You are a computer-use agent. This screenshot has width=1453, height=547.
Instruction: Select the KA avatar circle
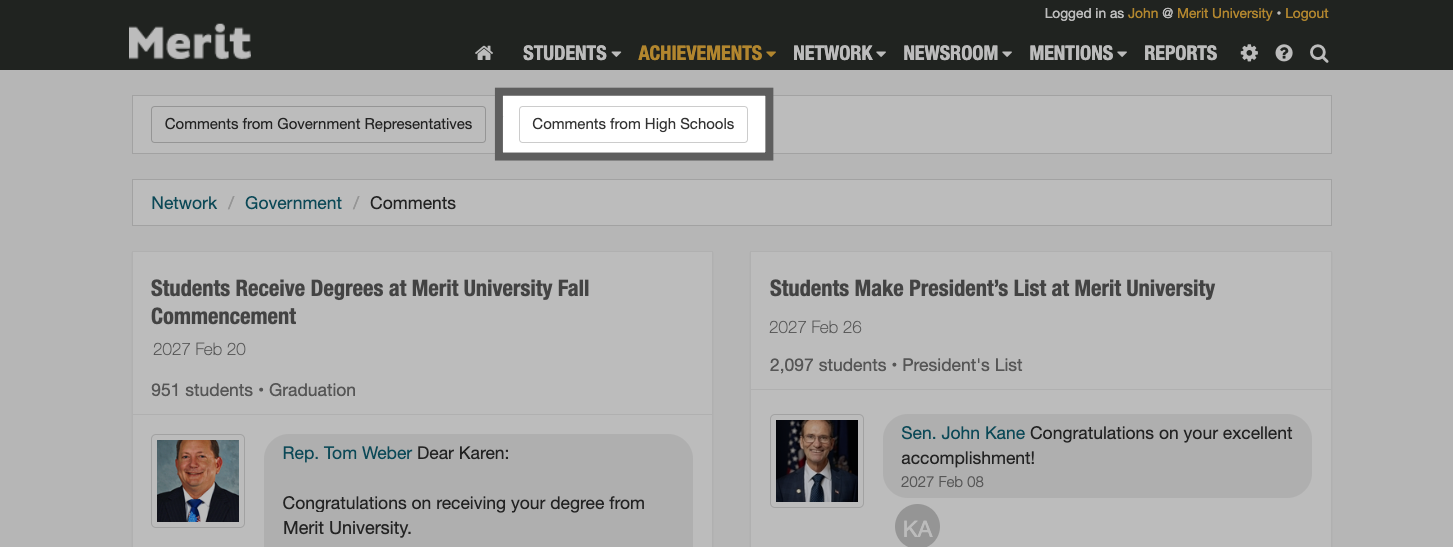click(917, 529)
